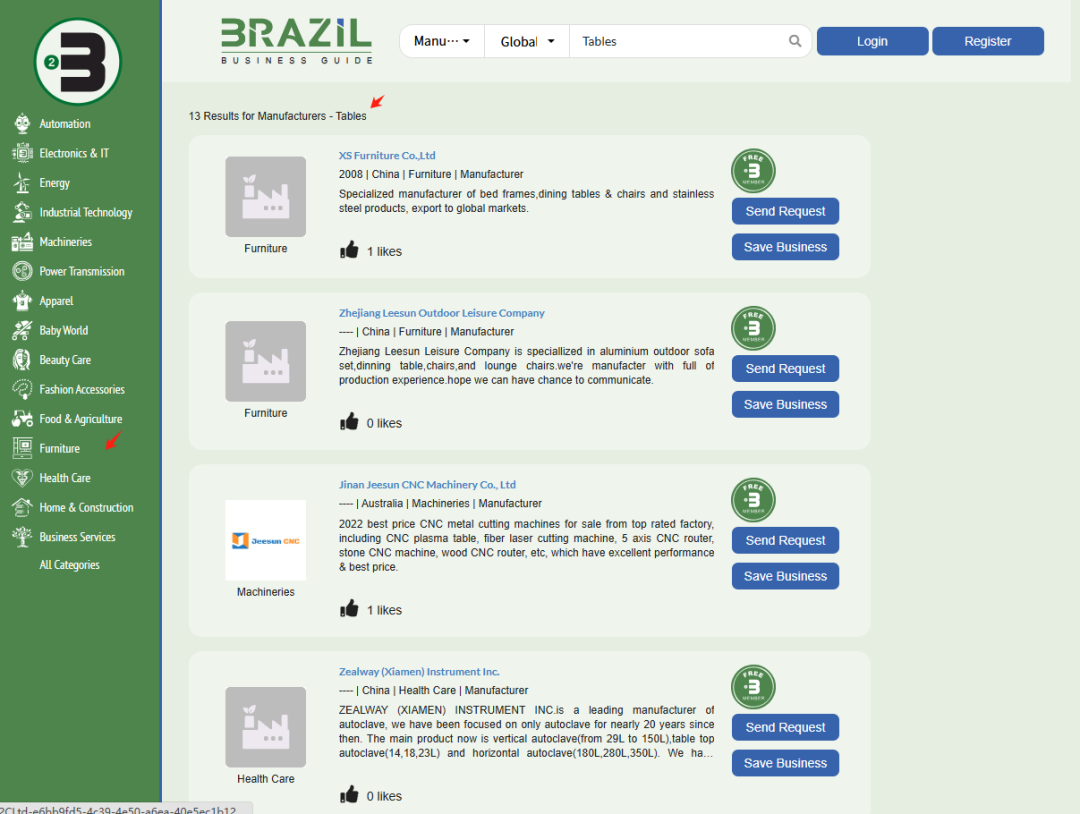Click the Login button
This screenshot has height=814, width=1080.
coord(872,41)
